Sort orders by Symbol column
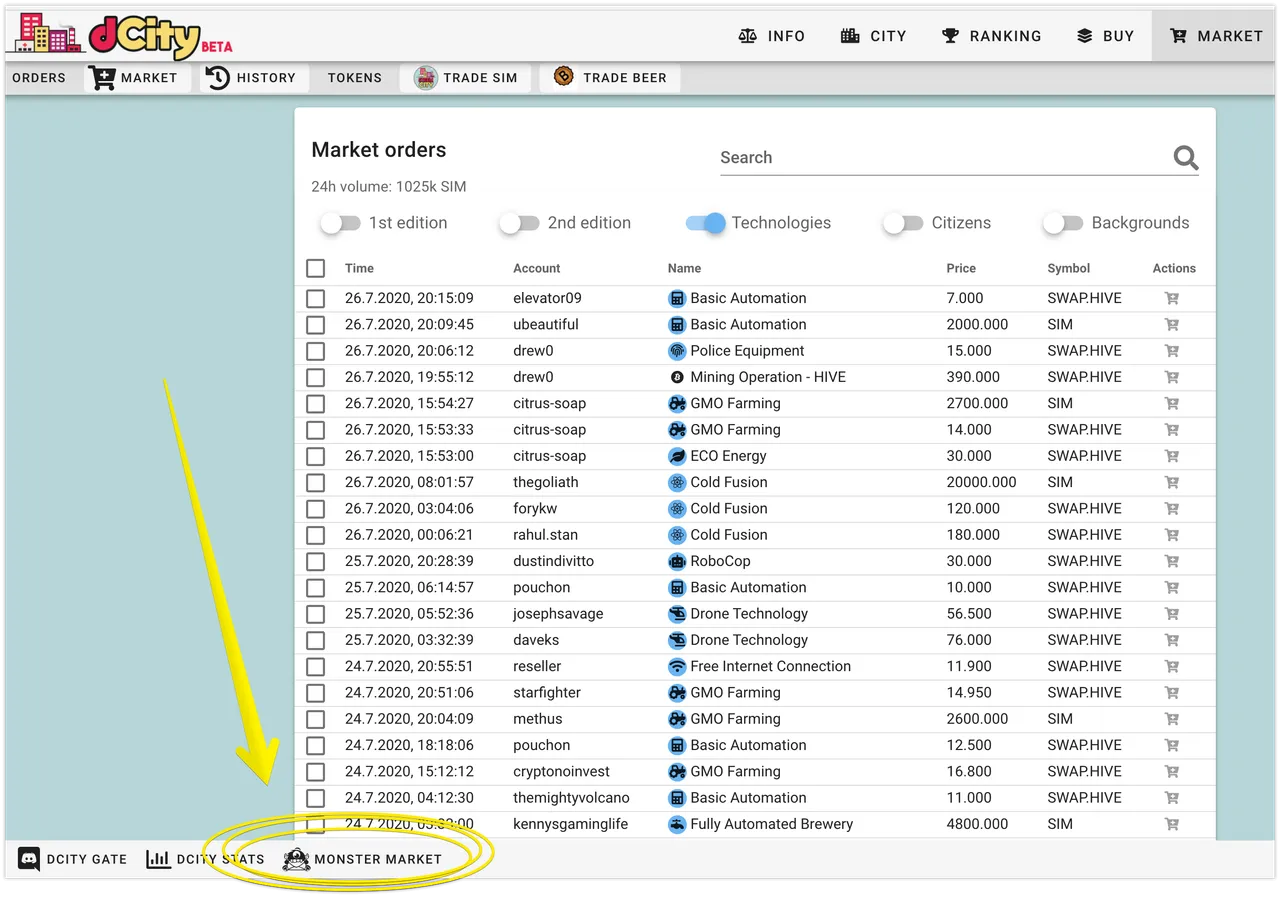The width and height of the screenshot is (1280, 899). click(x=1069, y=268)
